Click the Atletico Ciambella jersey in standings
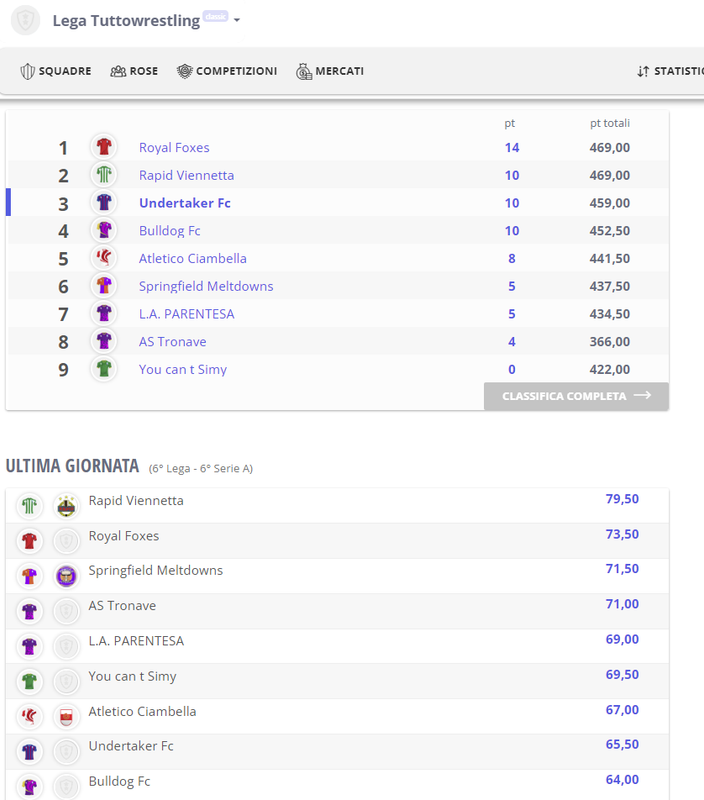The height and width of the screenshot is (800, 704). point(104,258)
